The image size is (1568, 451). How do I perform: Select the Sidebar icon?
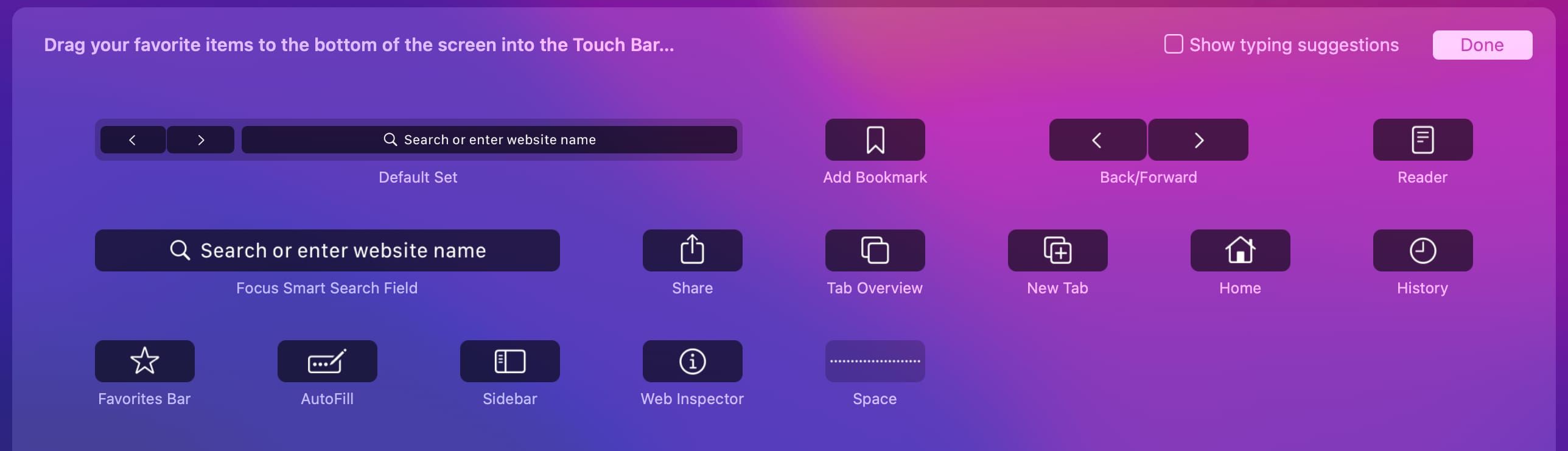pyautogui.click(x=509, y=362)
